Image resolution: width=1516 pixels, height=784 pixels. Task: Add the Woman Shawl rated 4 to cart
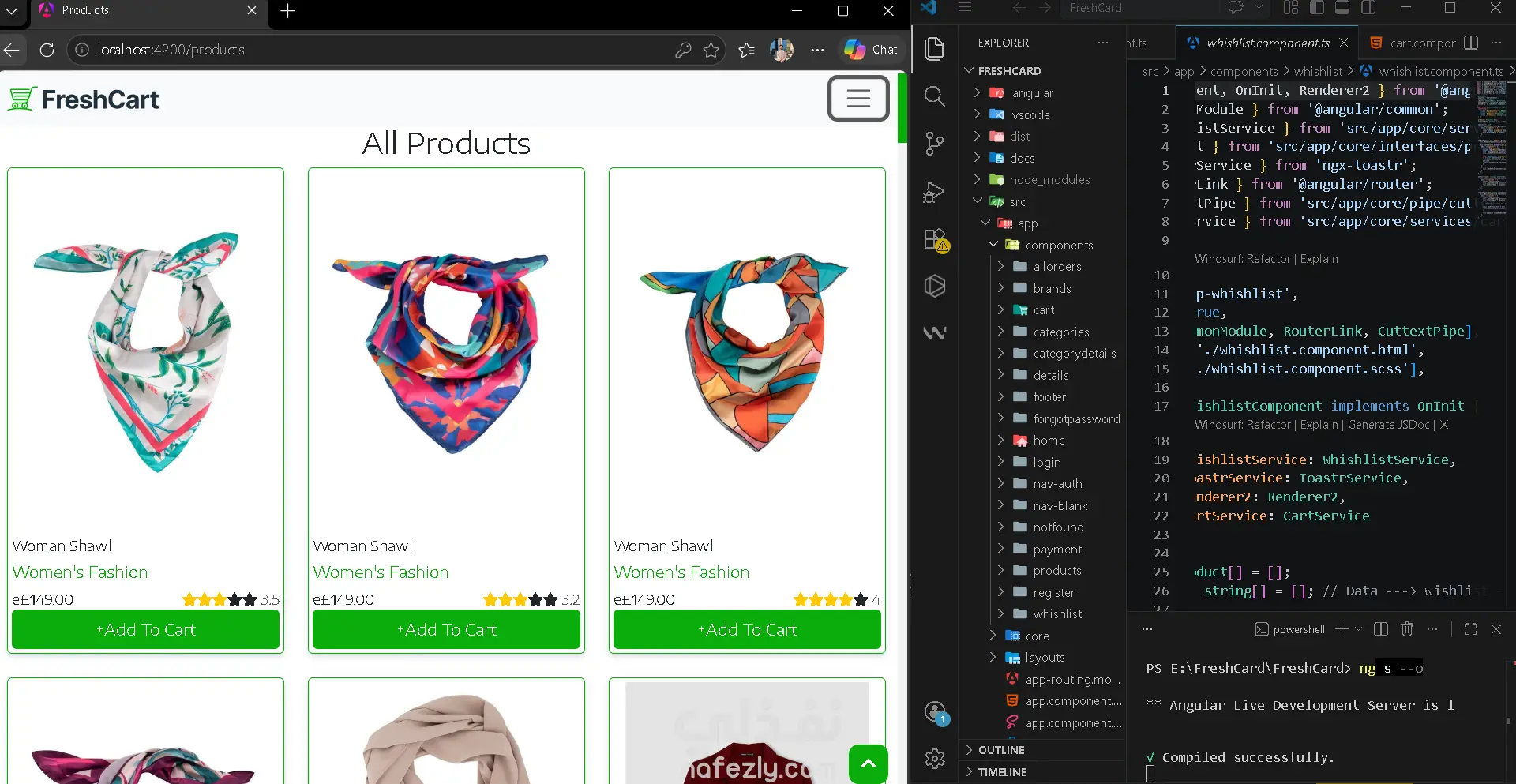point(747,630)
